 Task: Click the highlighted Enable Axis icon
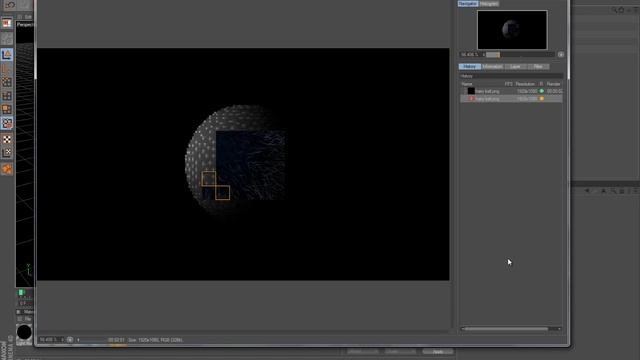click(7, 123)
